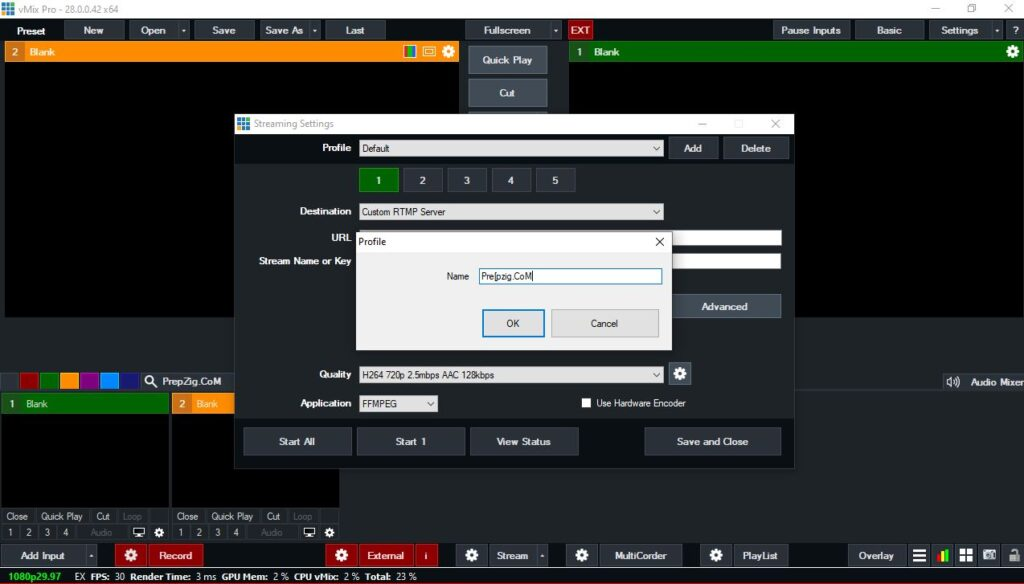Open streaming settings gear beside Stream

click(x=472, y=555)
